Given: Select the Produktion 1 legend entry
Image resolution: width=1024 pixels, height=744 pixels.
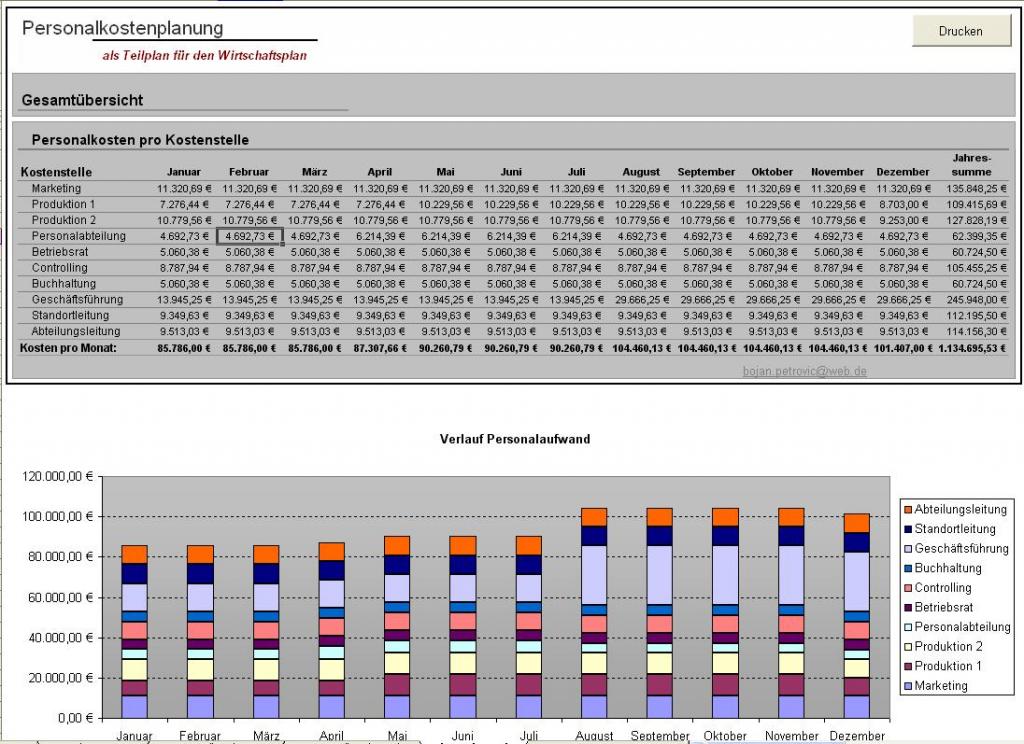Looking at the screenshot, I should [x=947, y=666].
